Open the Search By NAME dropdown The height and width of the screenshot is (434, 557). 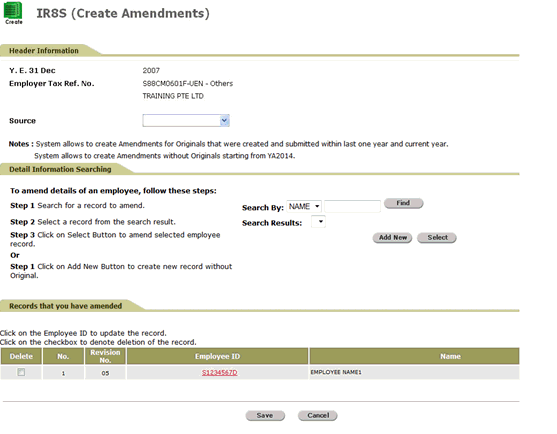(304, 206)
